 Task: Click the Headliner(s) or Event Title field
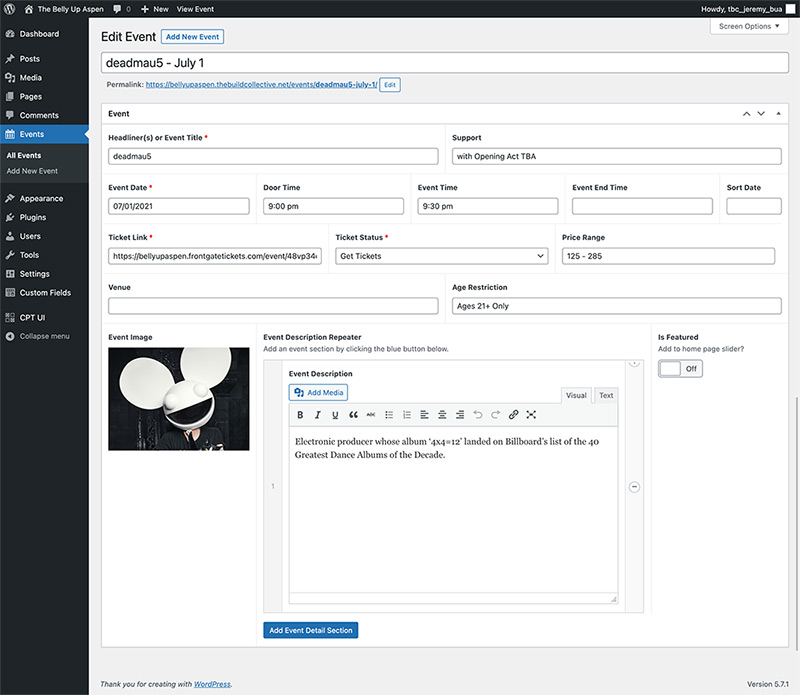[273, 156]
